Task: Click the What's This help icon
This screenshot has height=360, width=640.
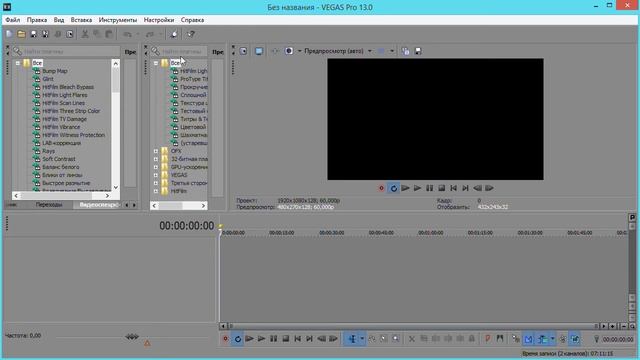Action: (x=191, y=34)
